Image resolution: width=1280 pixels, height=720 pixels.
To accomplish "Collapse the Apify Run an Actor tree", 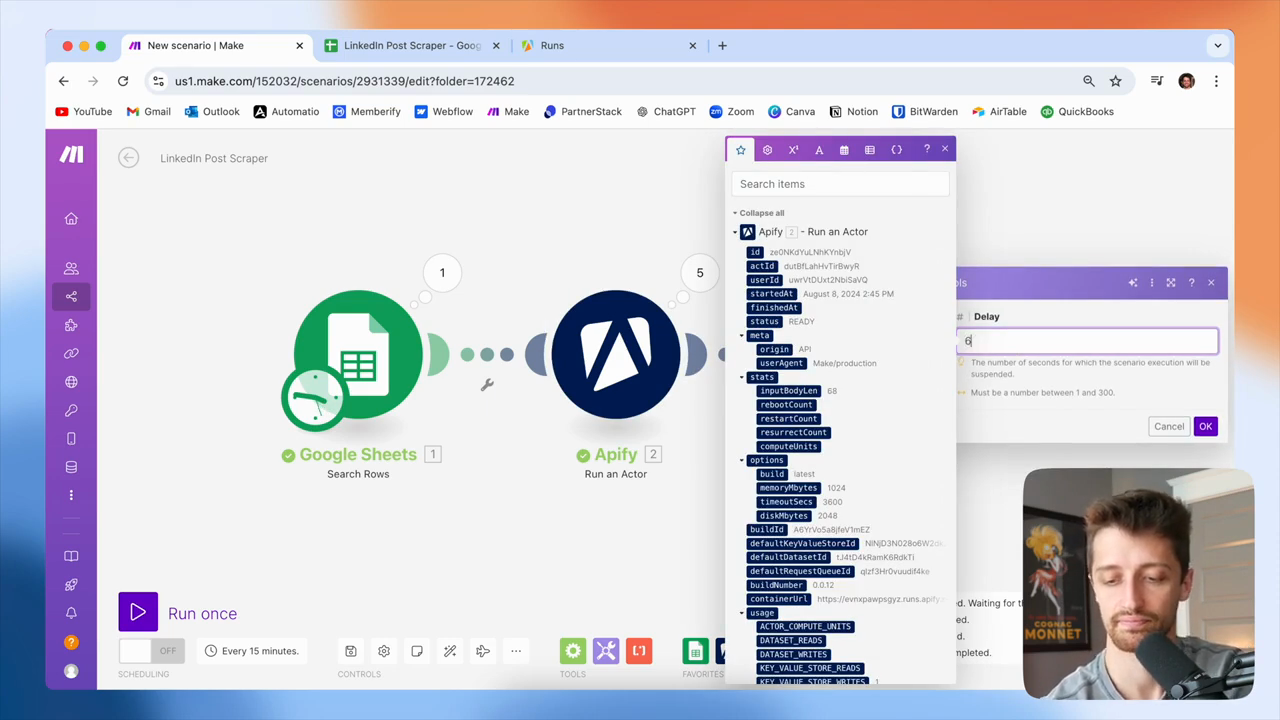I will 735,232.
